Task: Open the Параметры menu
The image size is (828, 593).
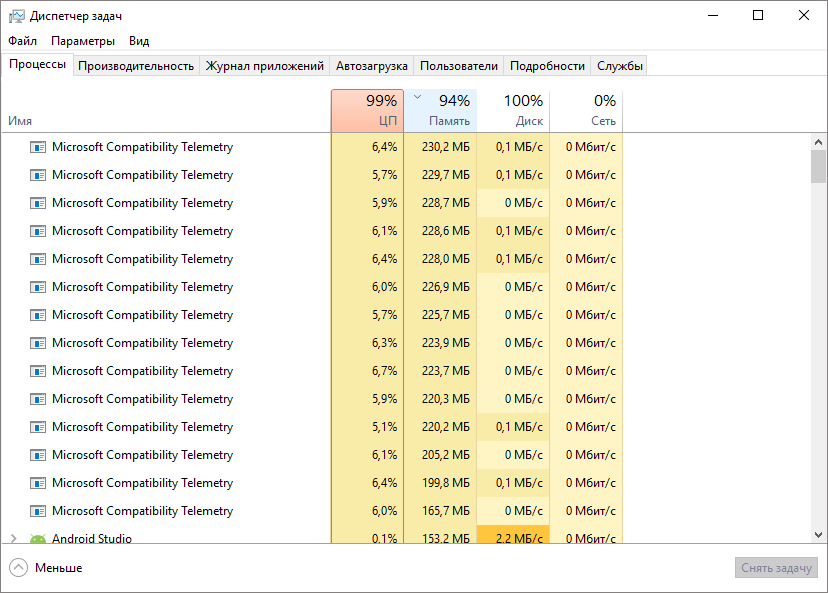Action: [x=83, y=41]
